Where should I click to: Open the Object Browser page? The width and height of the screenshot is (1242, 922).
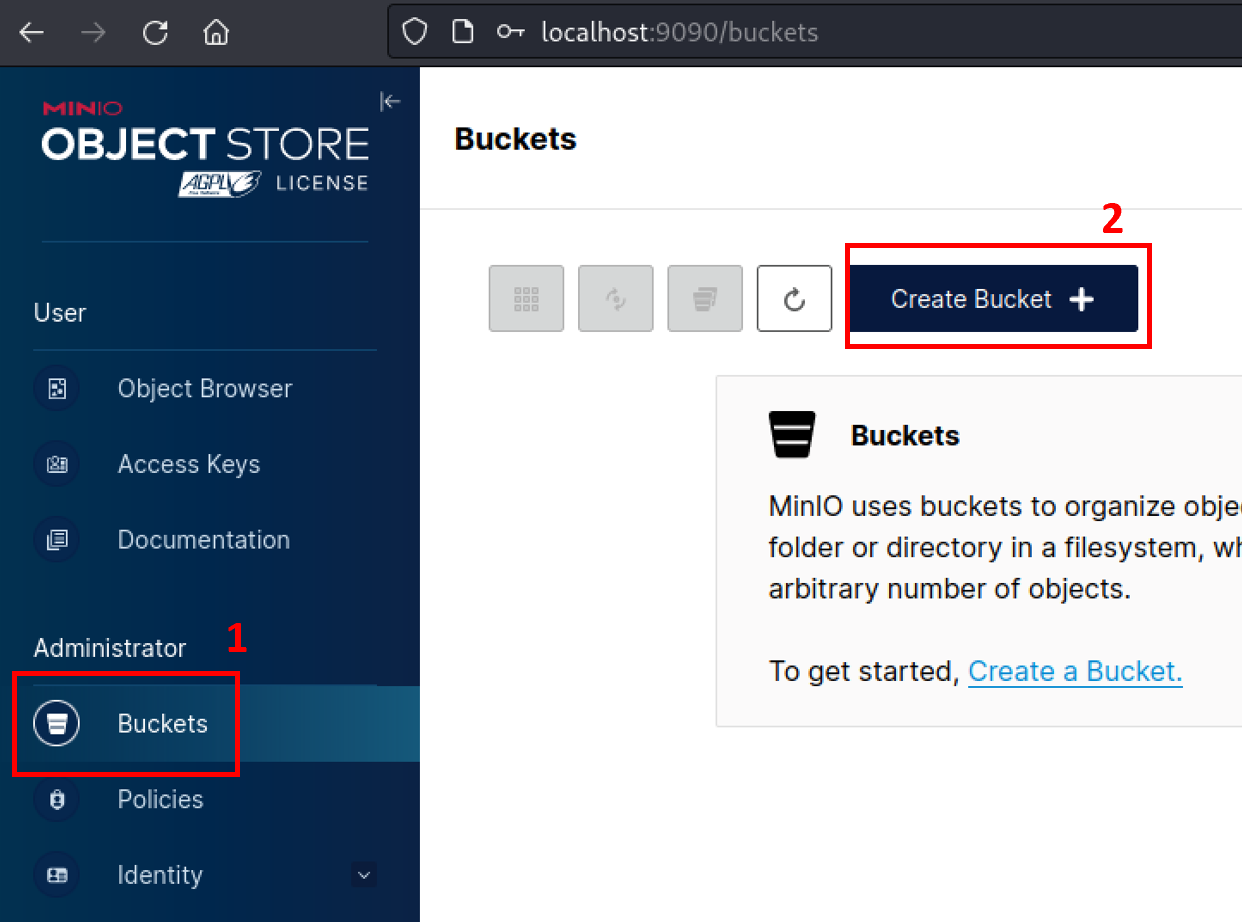205,389
